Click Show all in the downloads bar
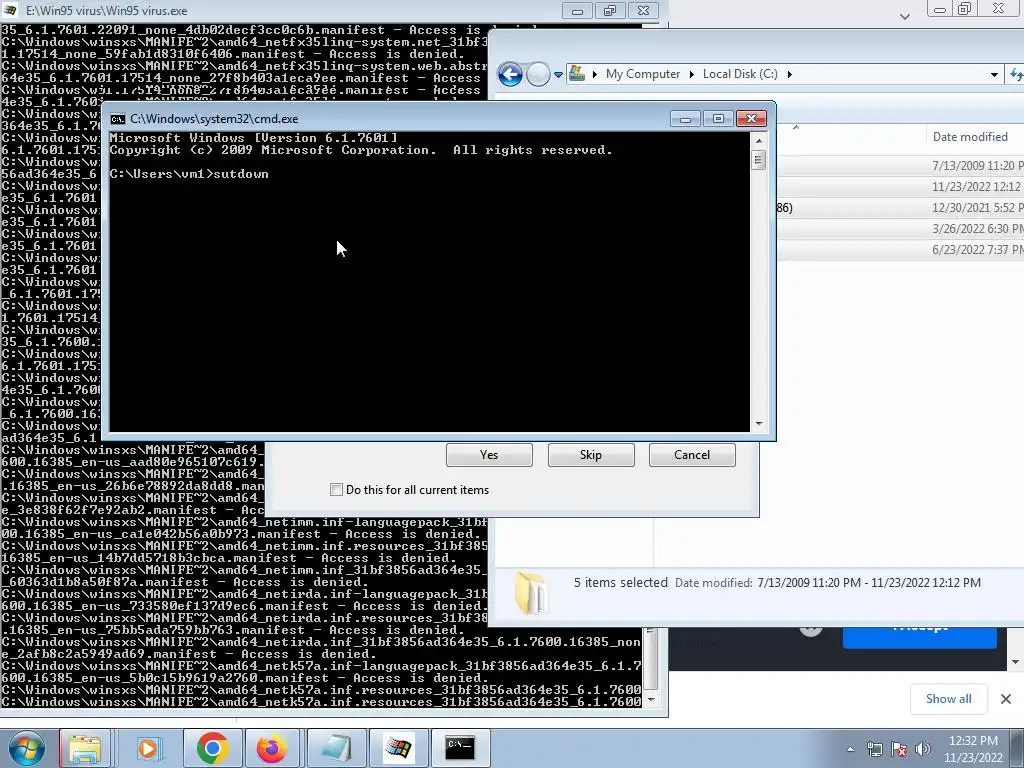This screenshot has width=1024, height=768. coord(948,699)
